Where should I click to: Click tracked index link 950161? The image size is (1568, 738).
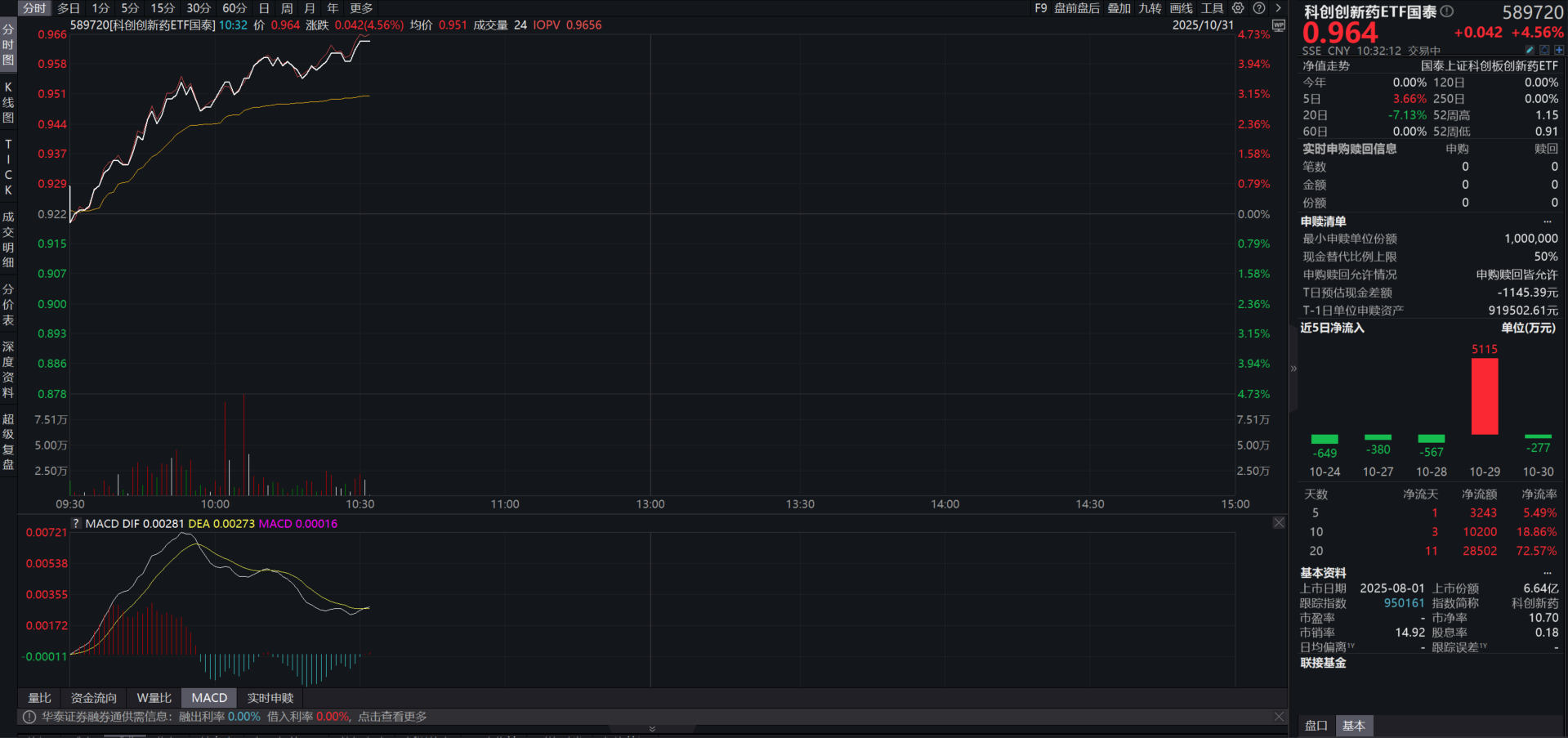[x=1404, y=603]
